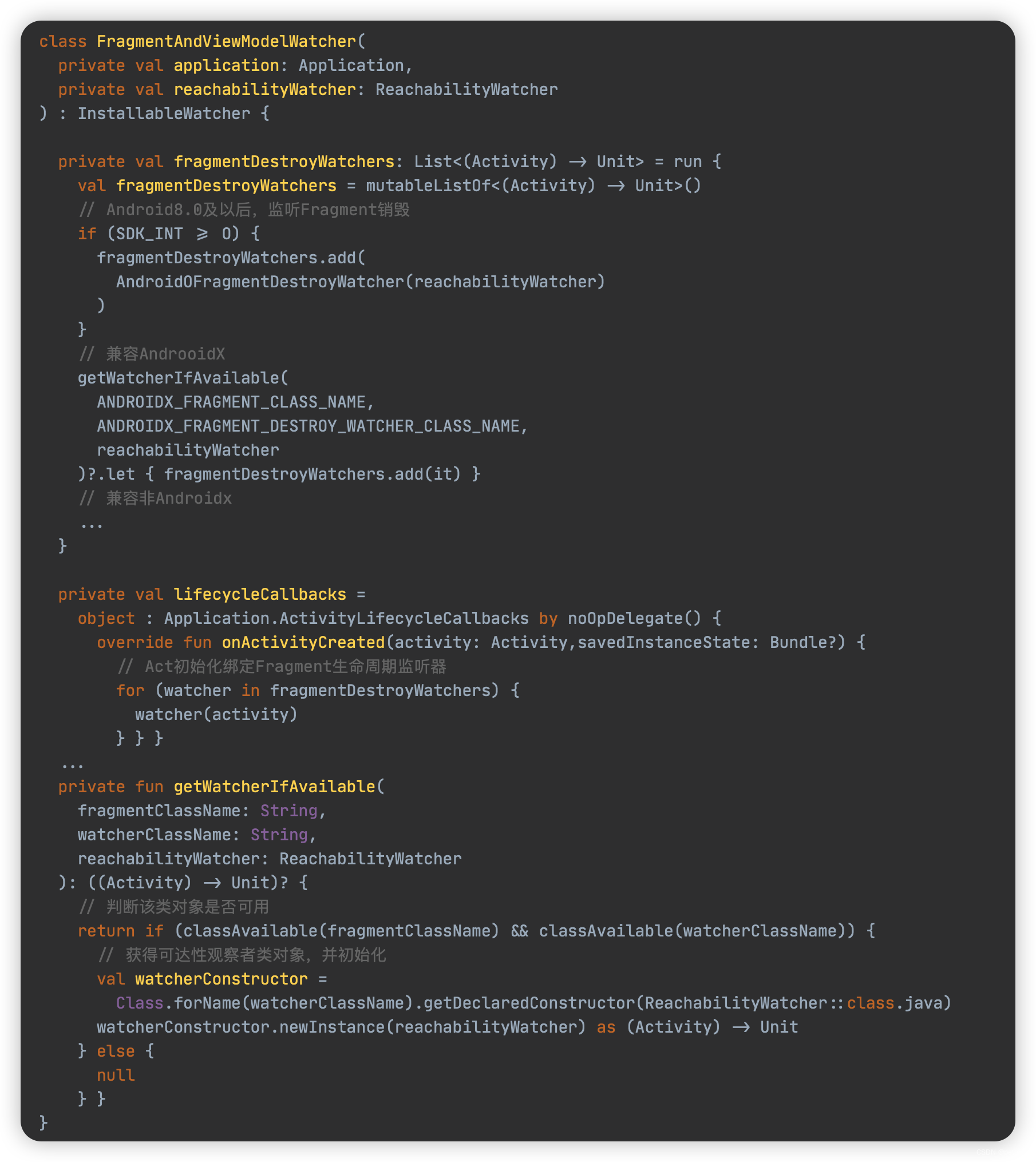Viewport: 1036px width, 1162px height.
Task: Click the comment '兼容非Androidx'
Action: [169, 499]
